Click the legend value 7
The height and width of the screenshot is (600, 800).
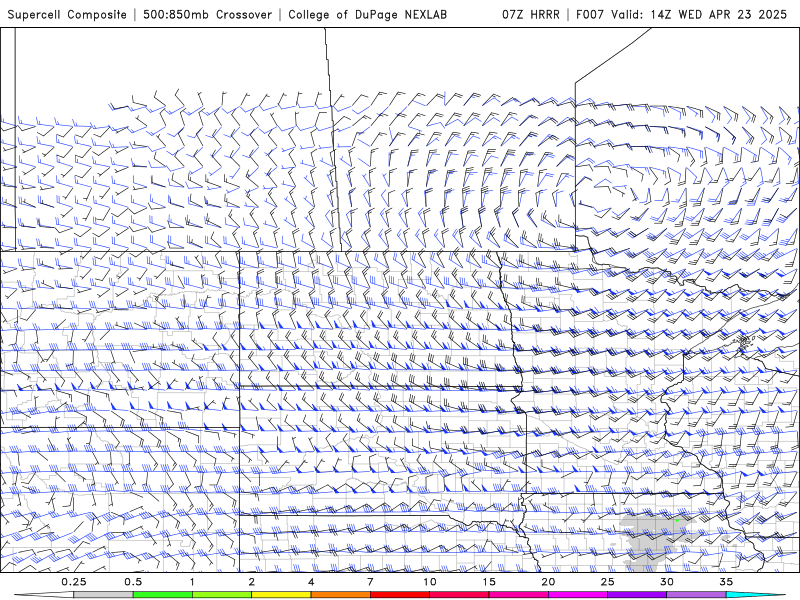coord(370,582)
